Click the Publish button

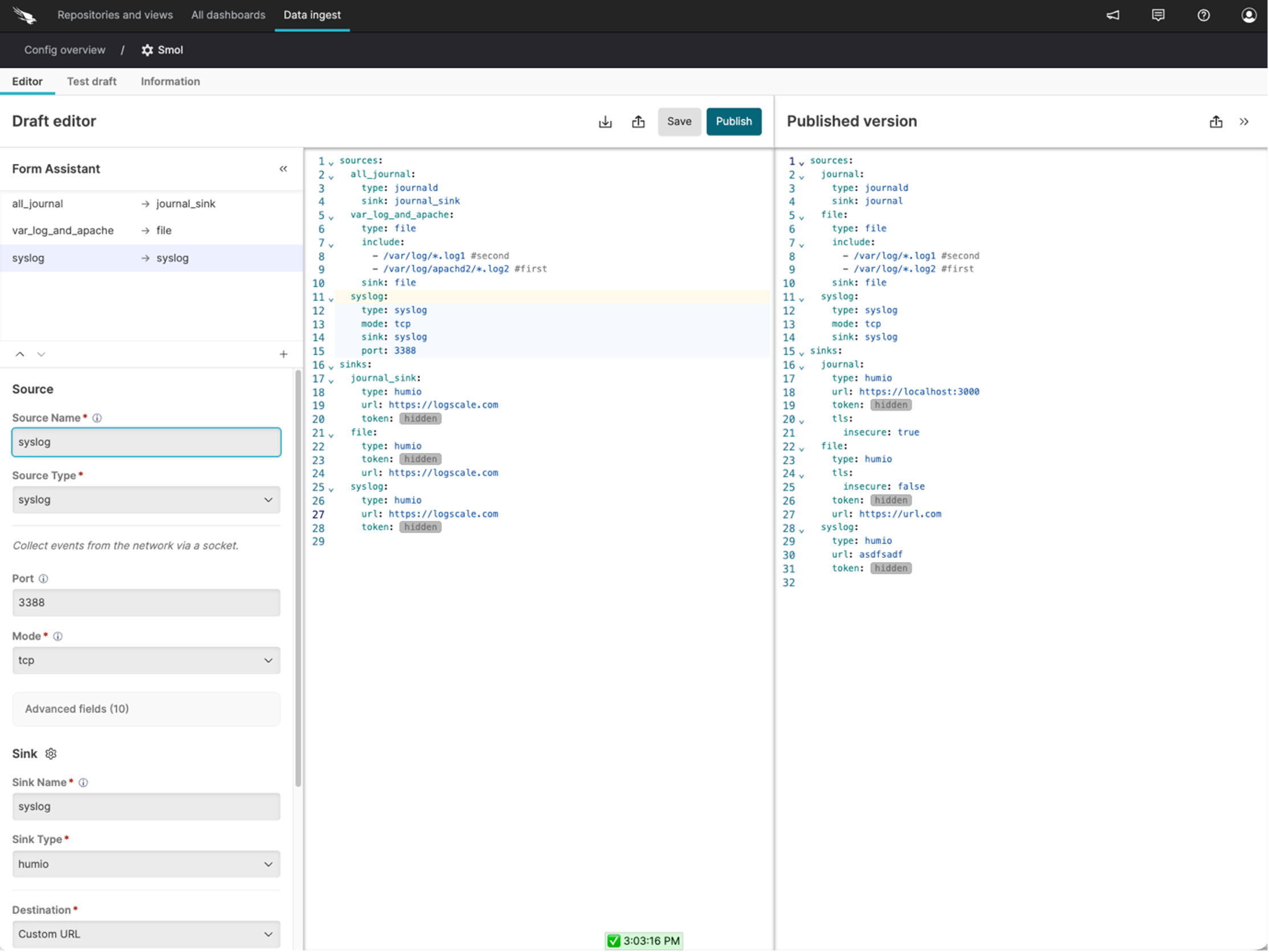(734, 121)
